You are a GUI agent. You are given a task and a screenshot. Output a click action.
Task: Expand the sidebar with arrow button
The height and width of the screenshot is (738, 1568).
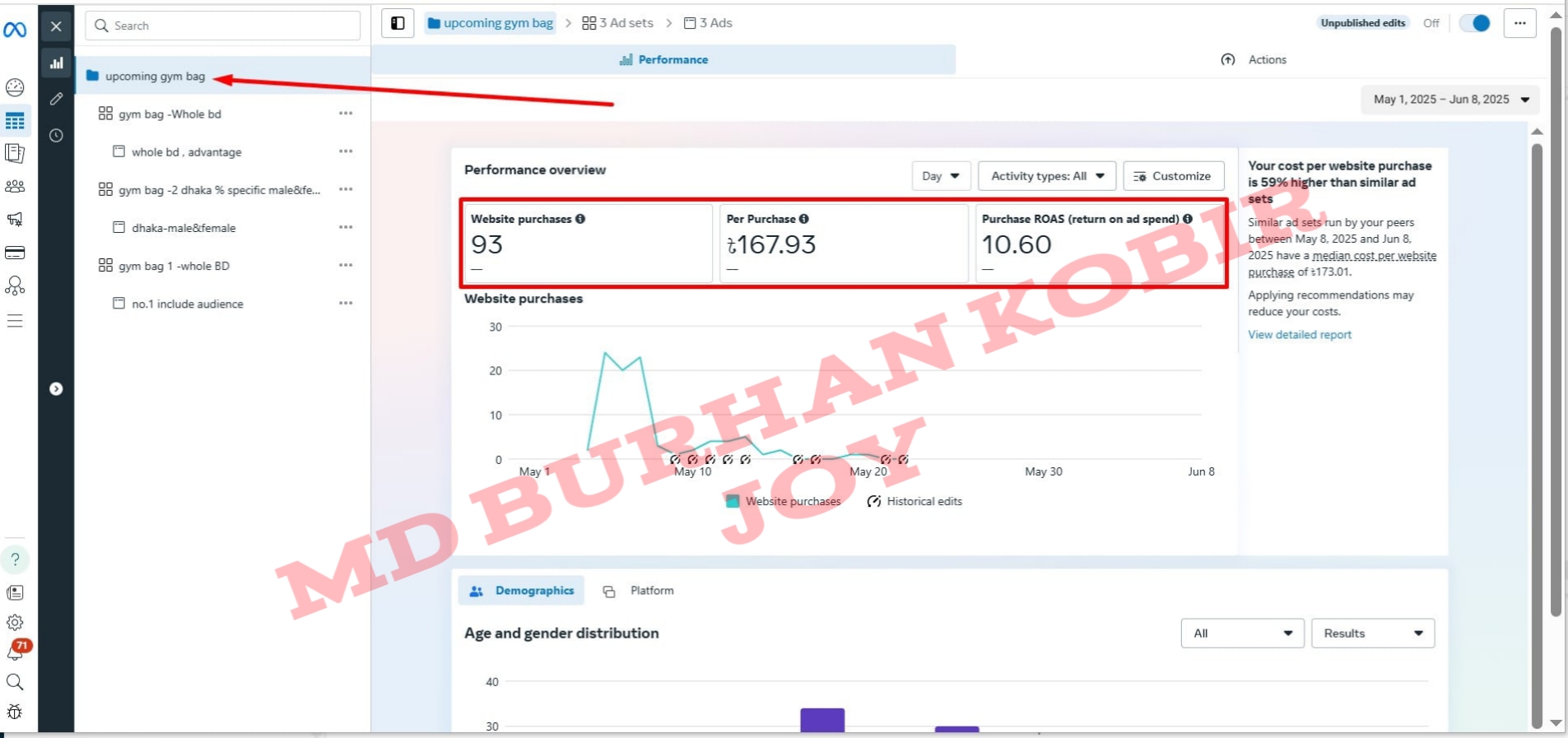56,389
